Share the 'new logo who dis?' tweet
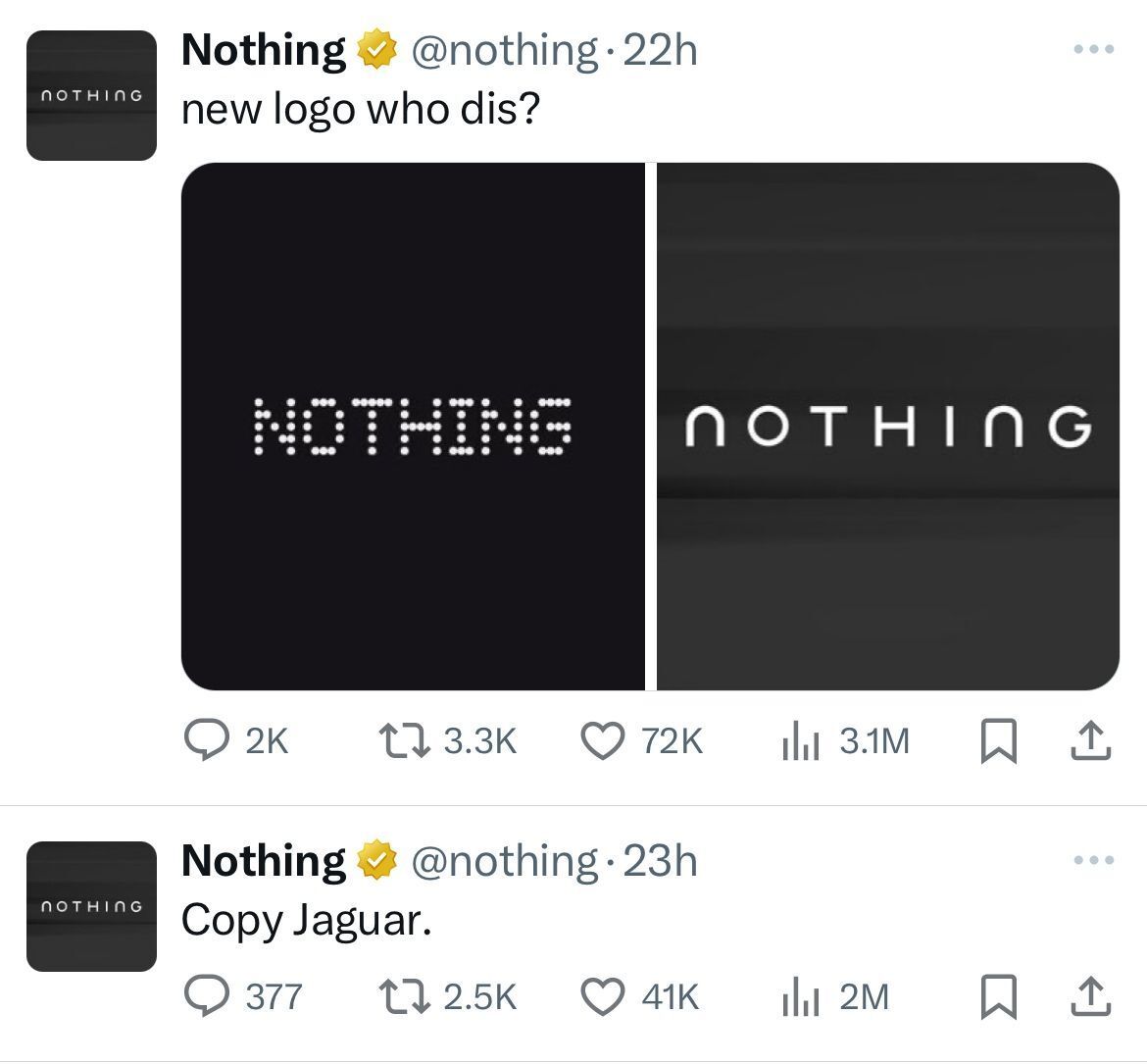 pos(1091,742)
